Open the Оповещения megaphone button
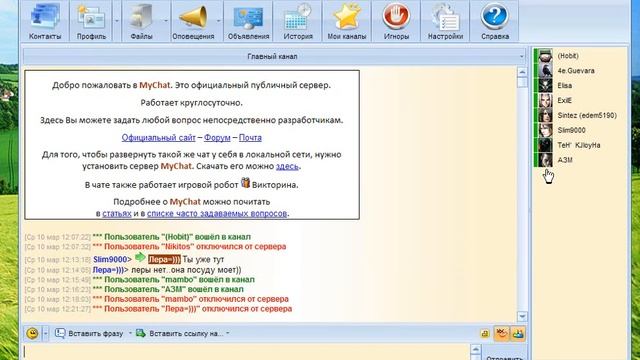 pos(193,21)
